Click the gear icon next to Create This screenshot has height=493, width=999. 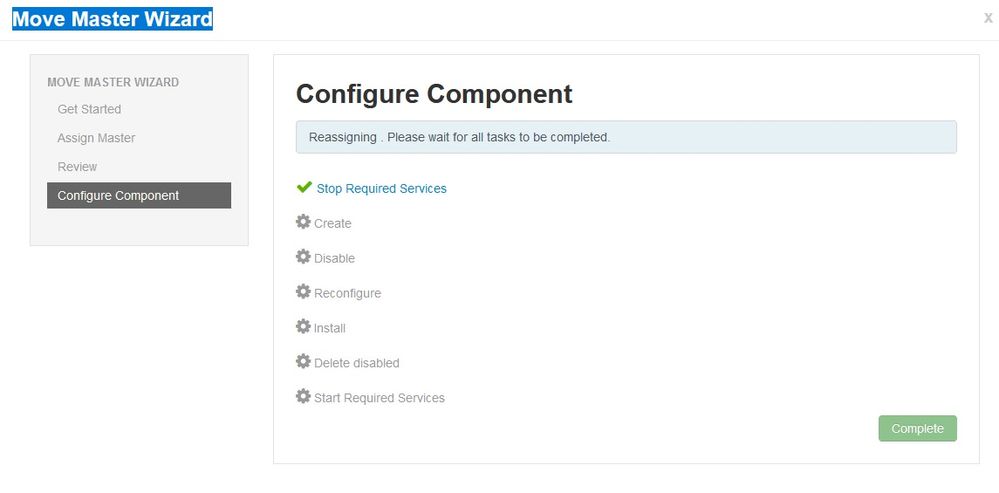pyautogui.click(x=303, y=222)
